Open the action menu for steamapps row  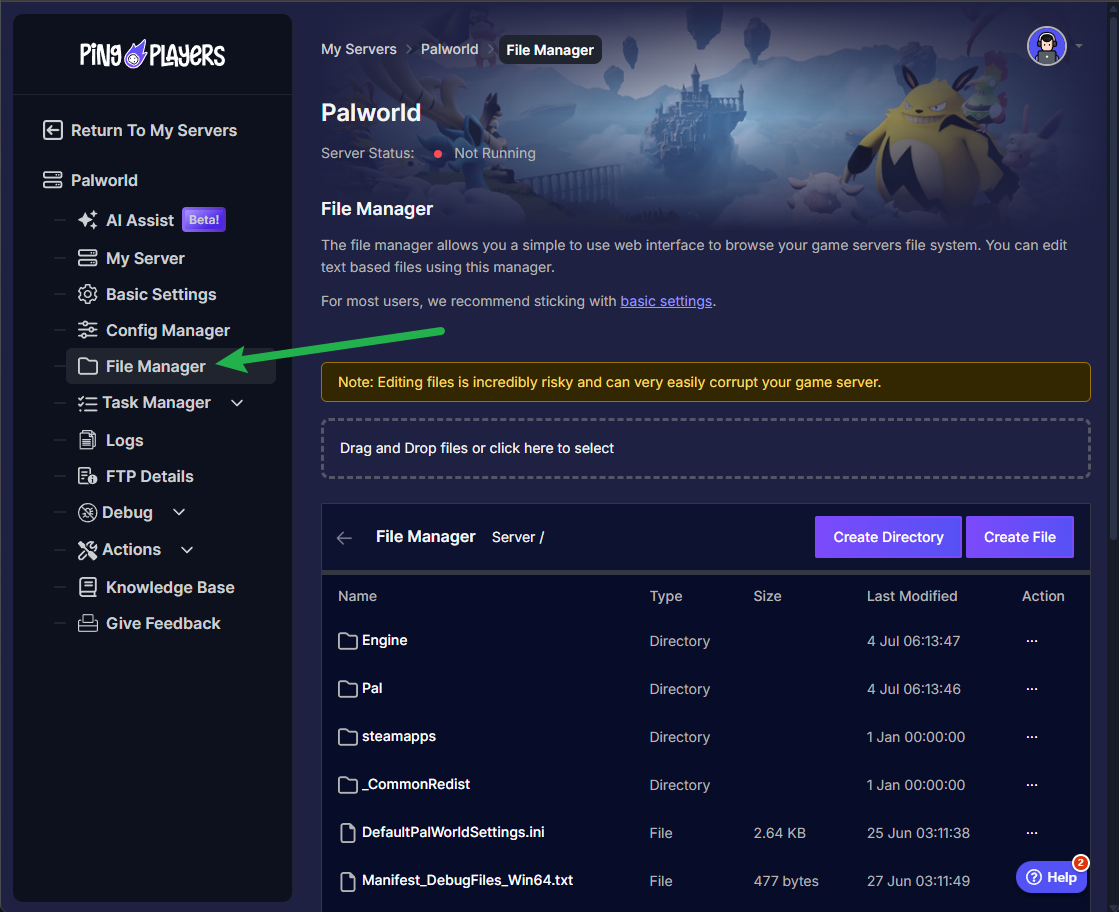pyautogui.click(x=1032, y=736)
